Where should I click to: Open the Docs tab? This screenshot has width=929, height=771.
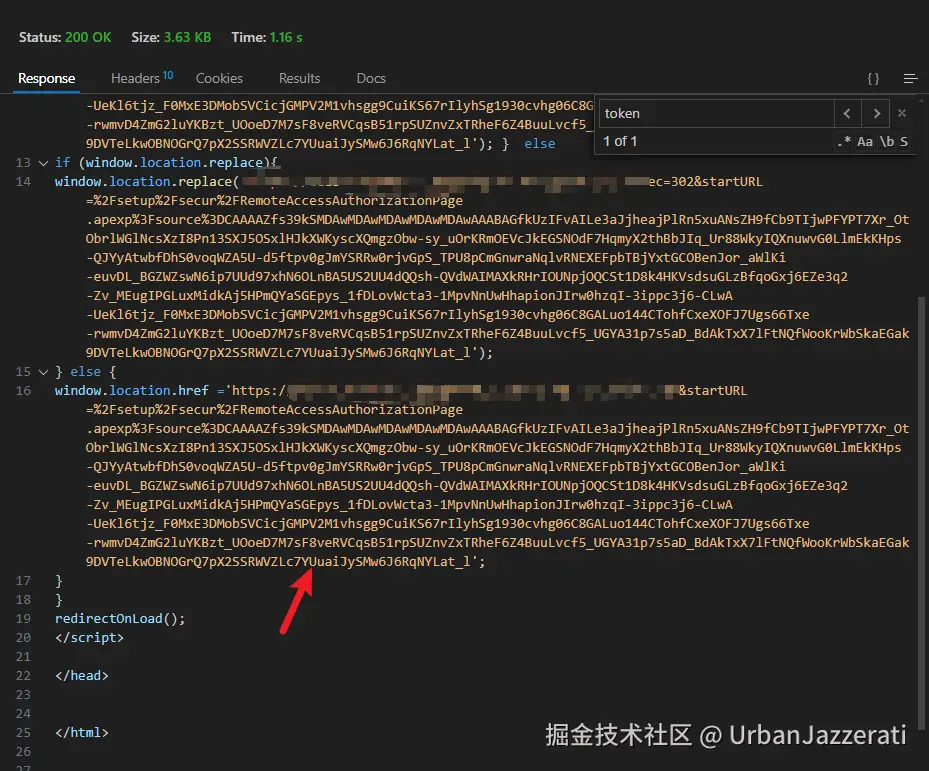pyautogui.click(x=371, y=78)
